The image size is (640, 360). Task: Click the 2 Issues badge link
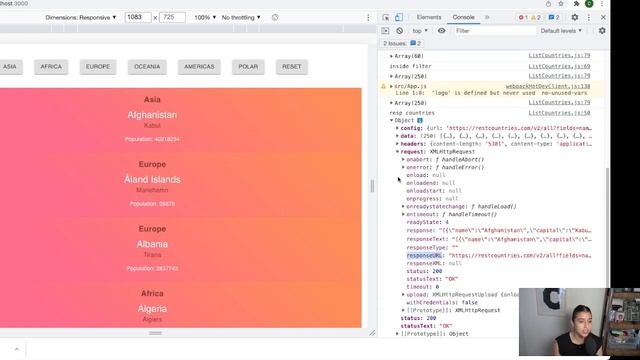coord(402,43)
